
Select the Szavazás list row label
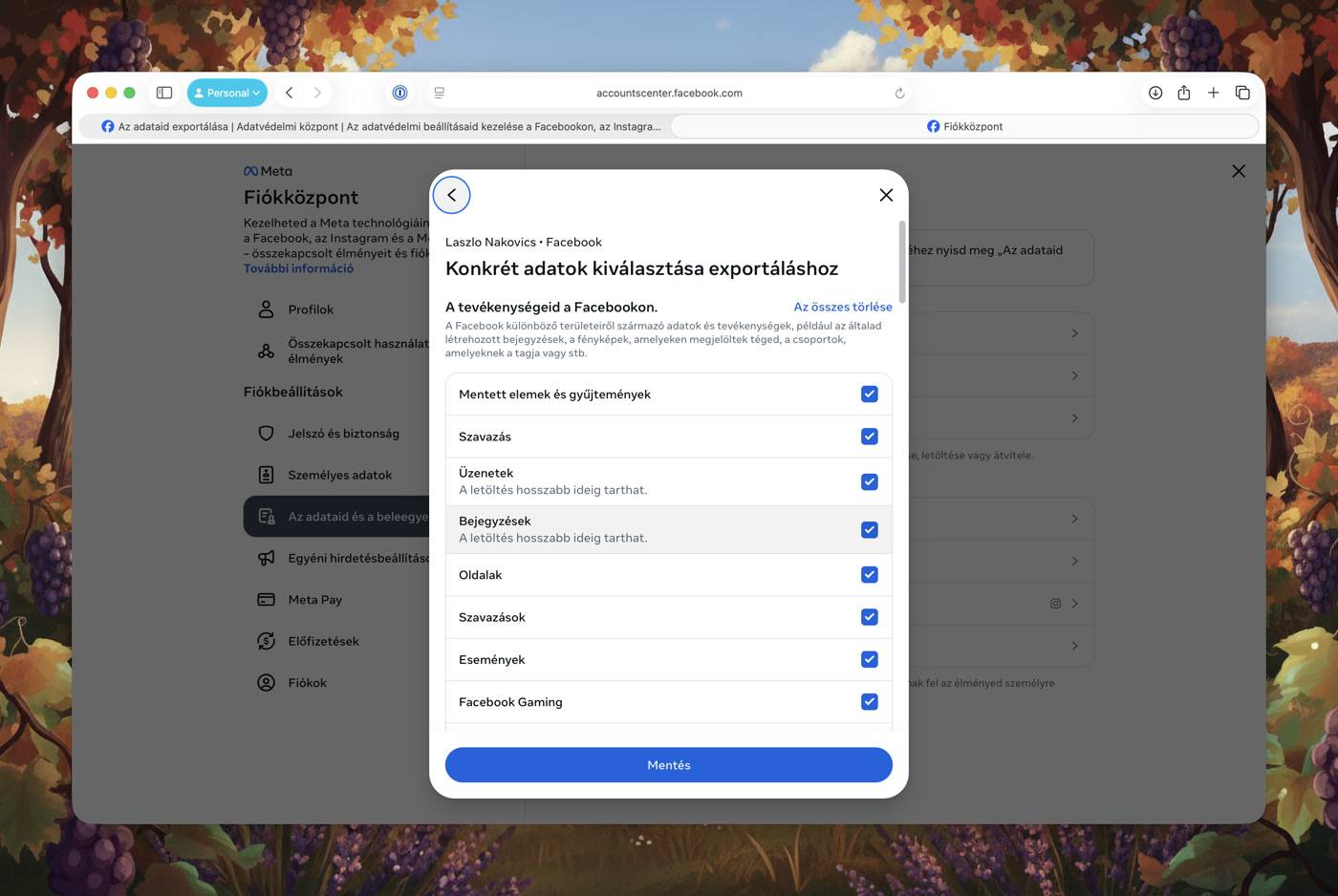click(485, 437)
